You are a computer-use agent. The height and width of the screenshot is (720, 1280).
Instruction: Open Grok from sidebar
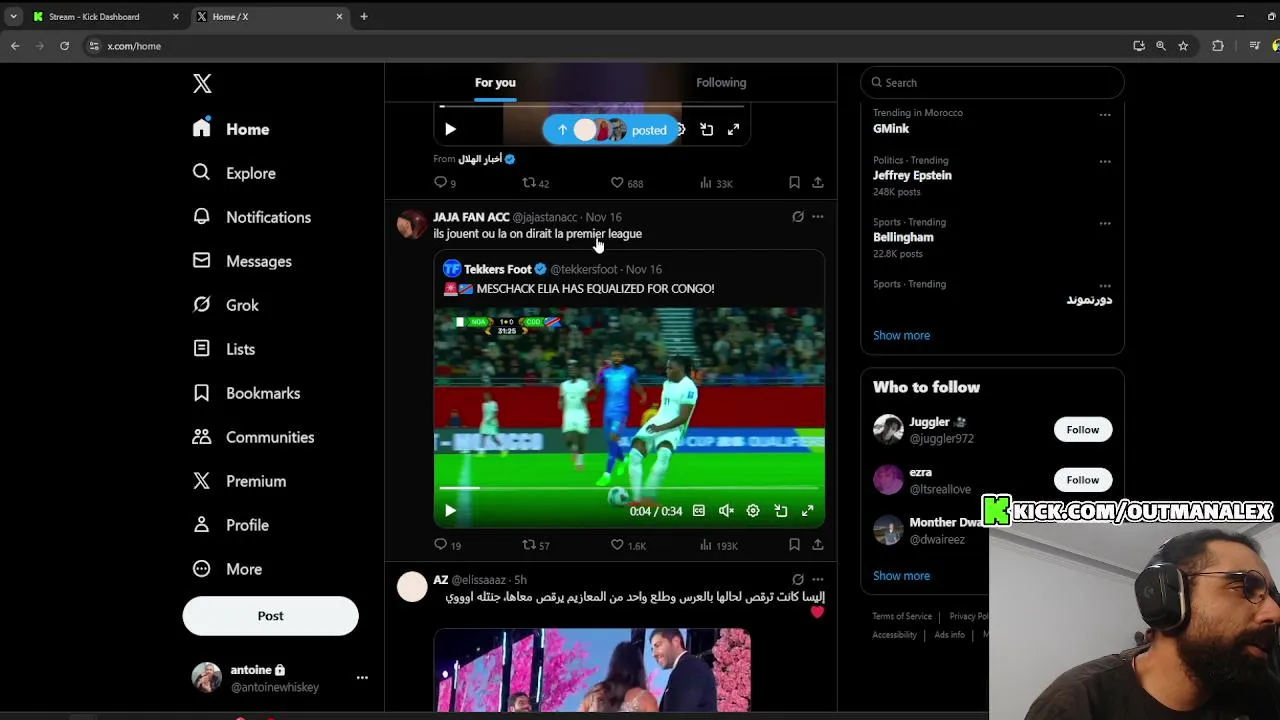(225, 305)
